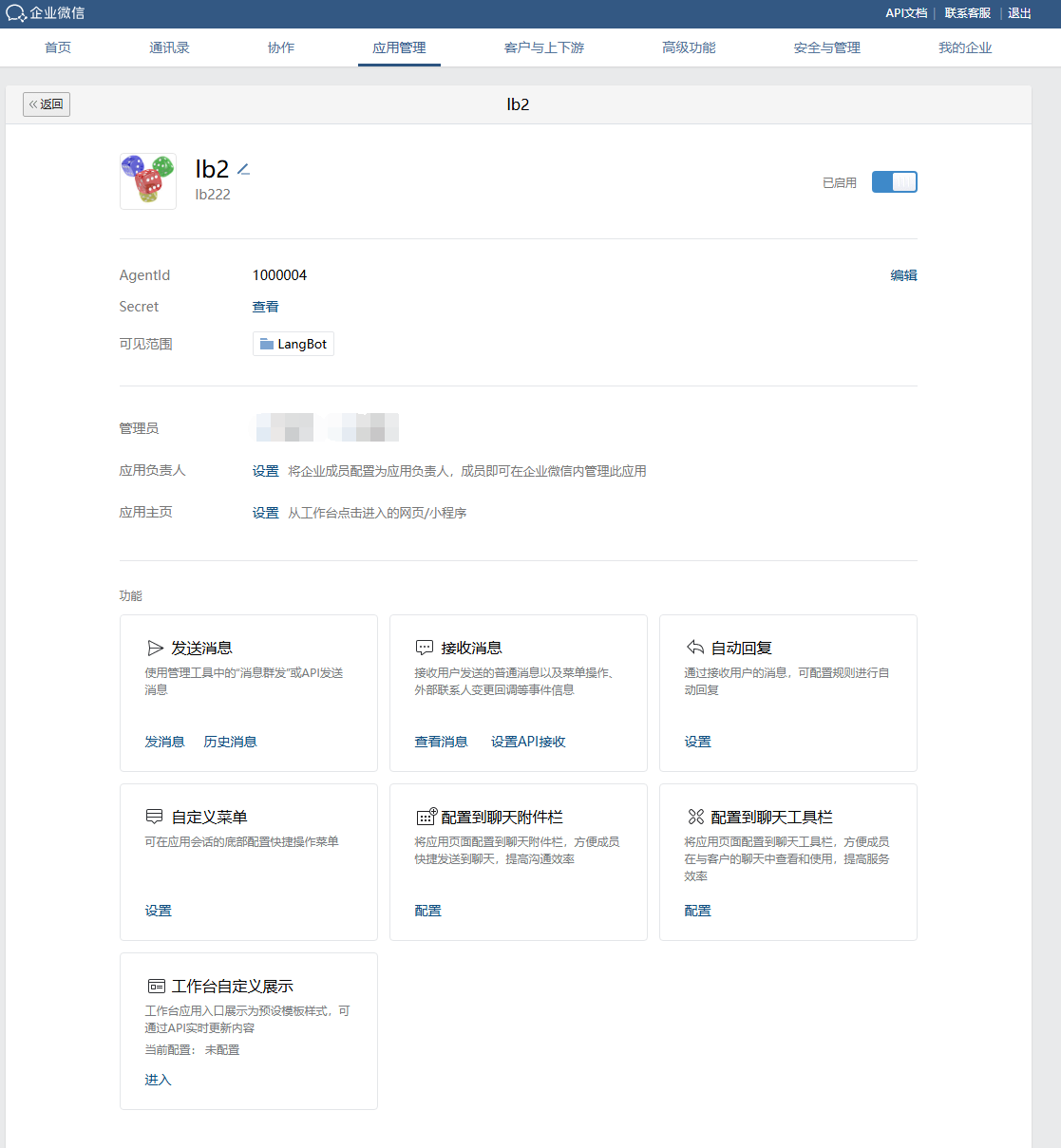Click the 返回 back button
The width and height of the screenshot is (1061, 1148).
(x=46, y=104)
